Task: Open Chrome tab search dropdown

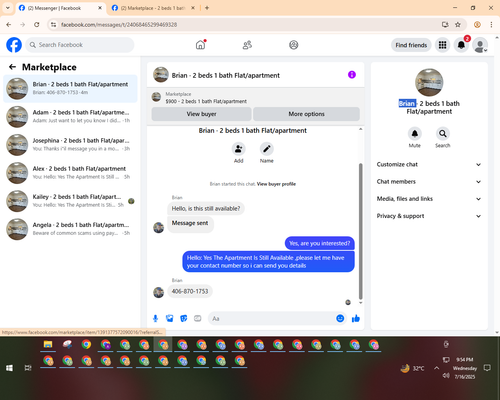Action: pos(8,8)
